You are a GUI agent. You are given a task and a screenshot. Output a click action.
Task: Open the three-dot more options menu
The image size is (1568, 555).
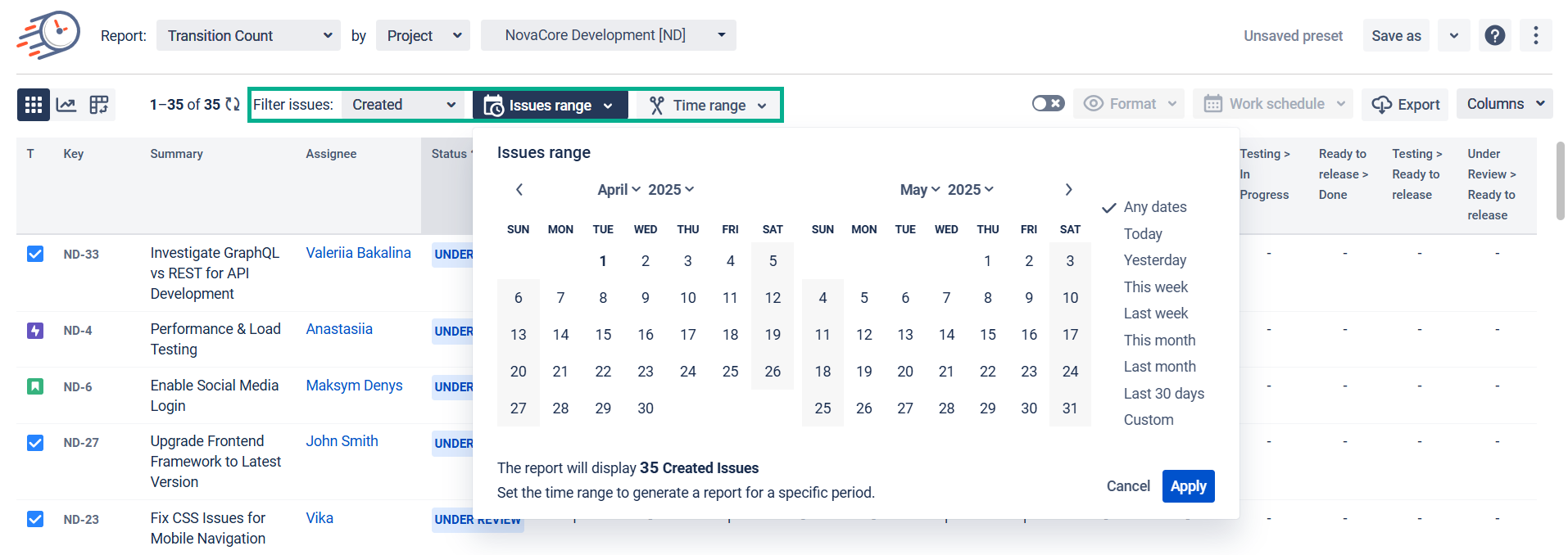pos(1535,36)
